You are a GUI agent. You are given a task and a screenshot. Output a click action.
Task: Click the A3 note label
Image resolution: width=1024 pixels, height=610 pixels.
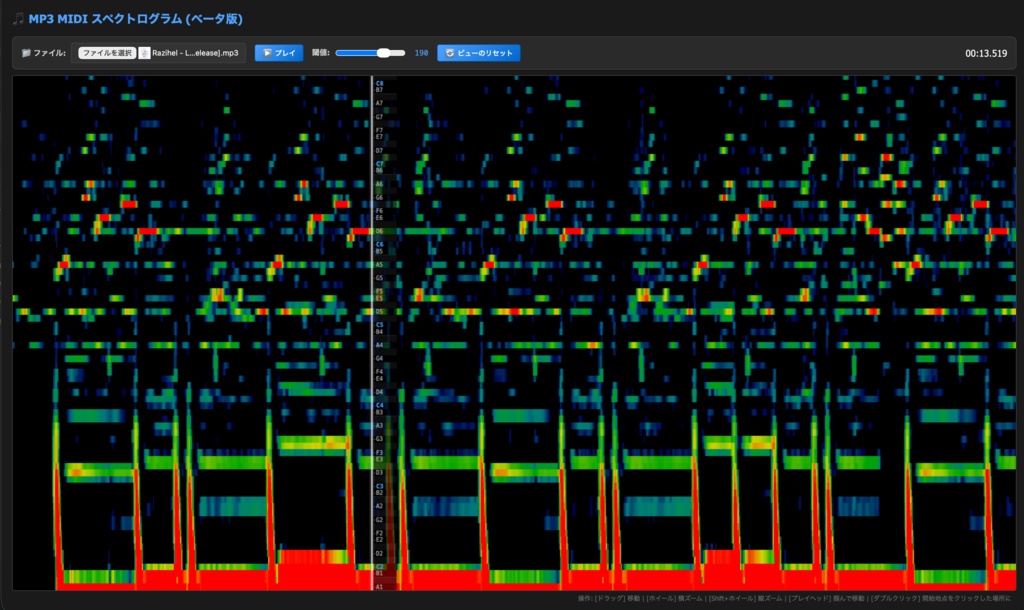click(379, 425)
